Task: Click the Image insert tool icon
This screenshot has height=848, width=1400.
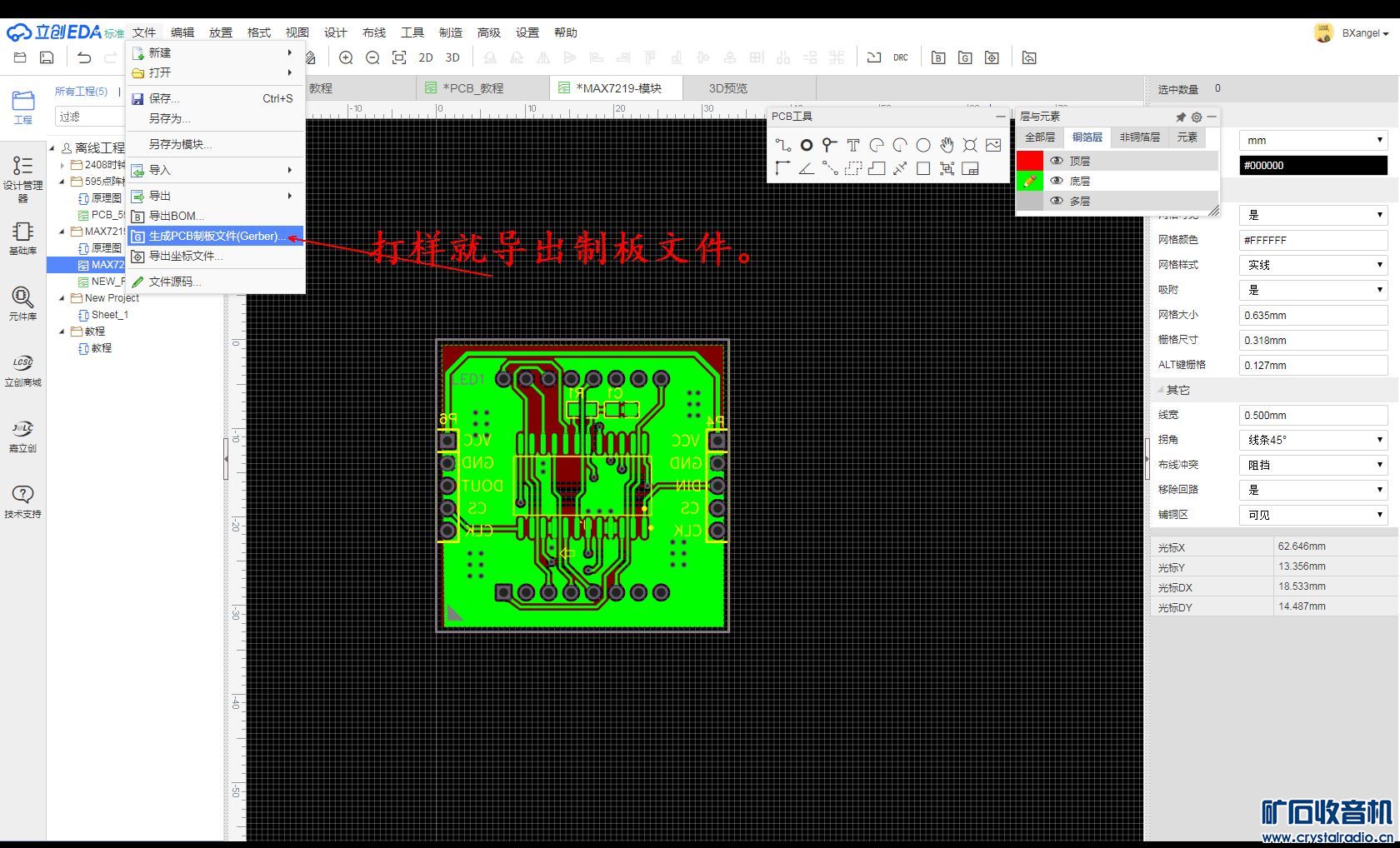Action: [992, 145]
